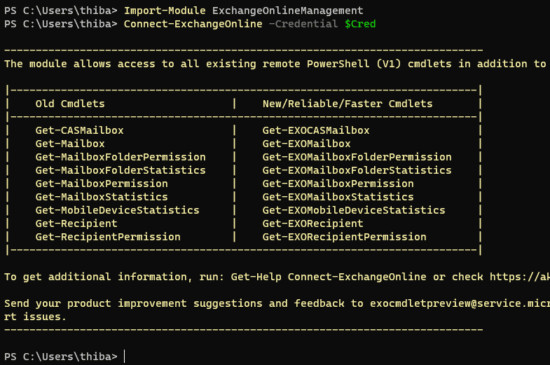
Task: Click the Get-EXOMailboxStatistics entry
Action: 338,197
